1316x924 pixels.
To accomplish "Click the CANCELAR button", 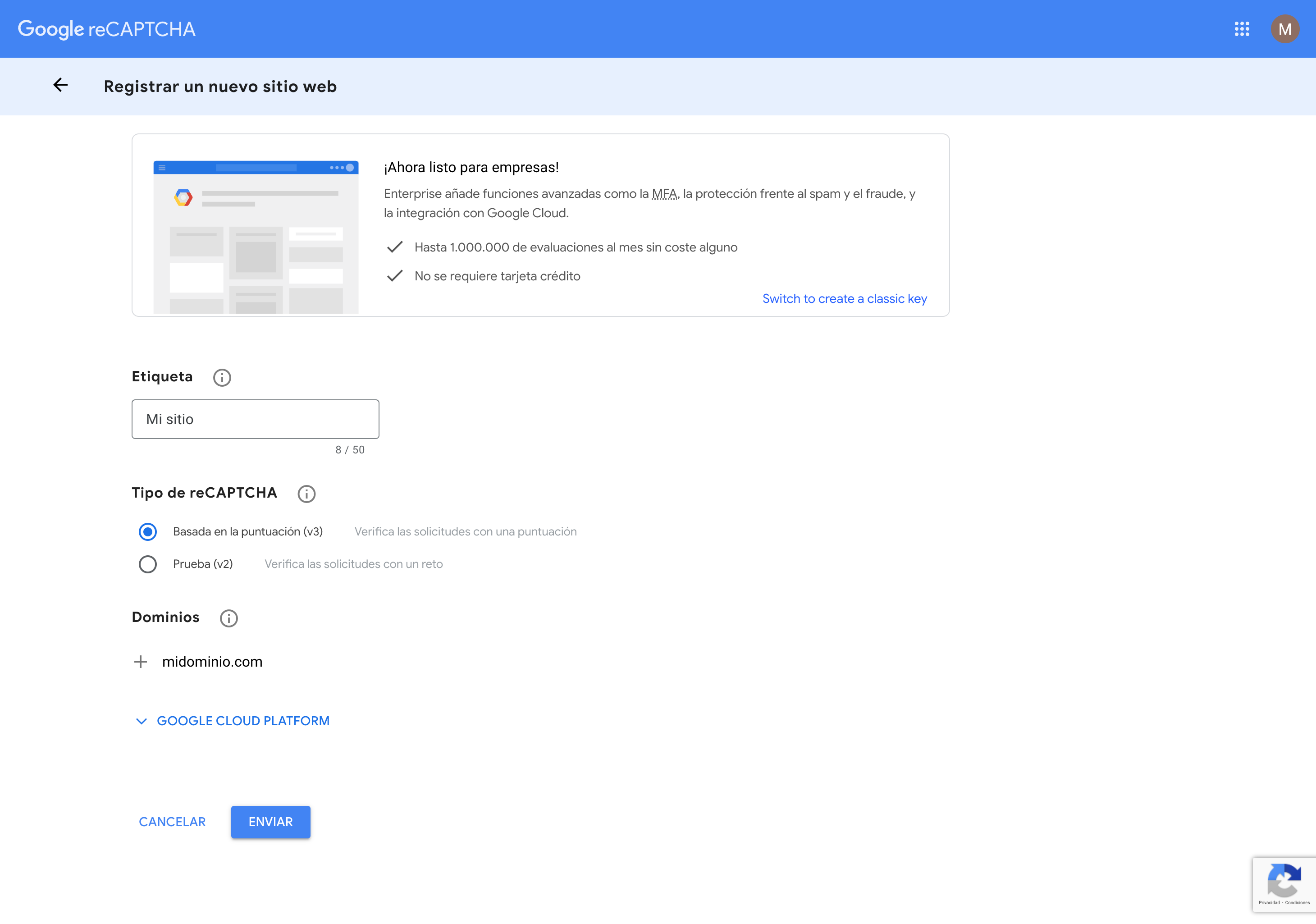I will [x=173, y=821].
